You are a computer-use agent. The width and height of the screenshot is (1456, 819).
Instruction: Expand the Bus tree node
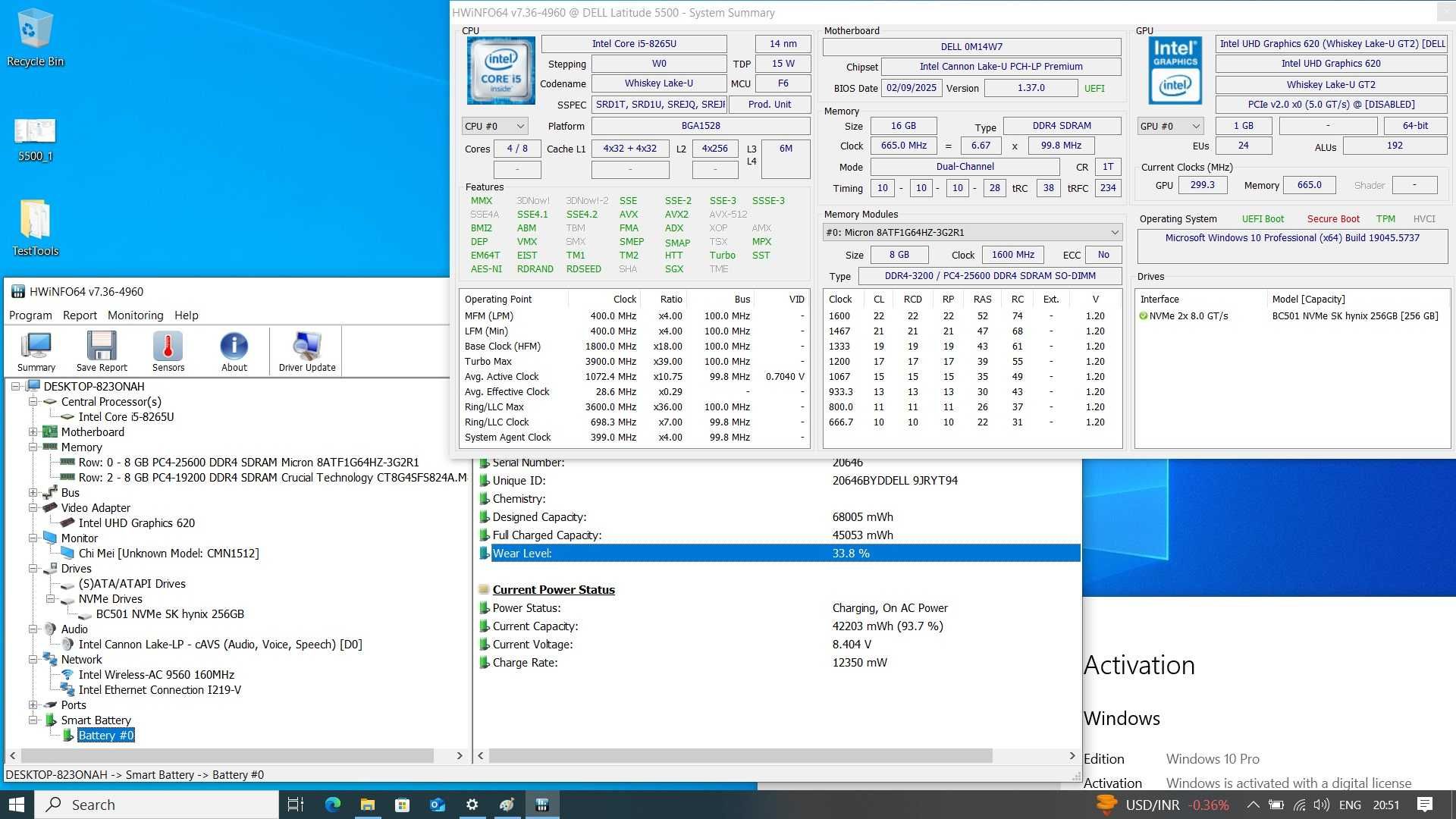click(33, 492)
